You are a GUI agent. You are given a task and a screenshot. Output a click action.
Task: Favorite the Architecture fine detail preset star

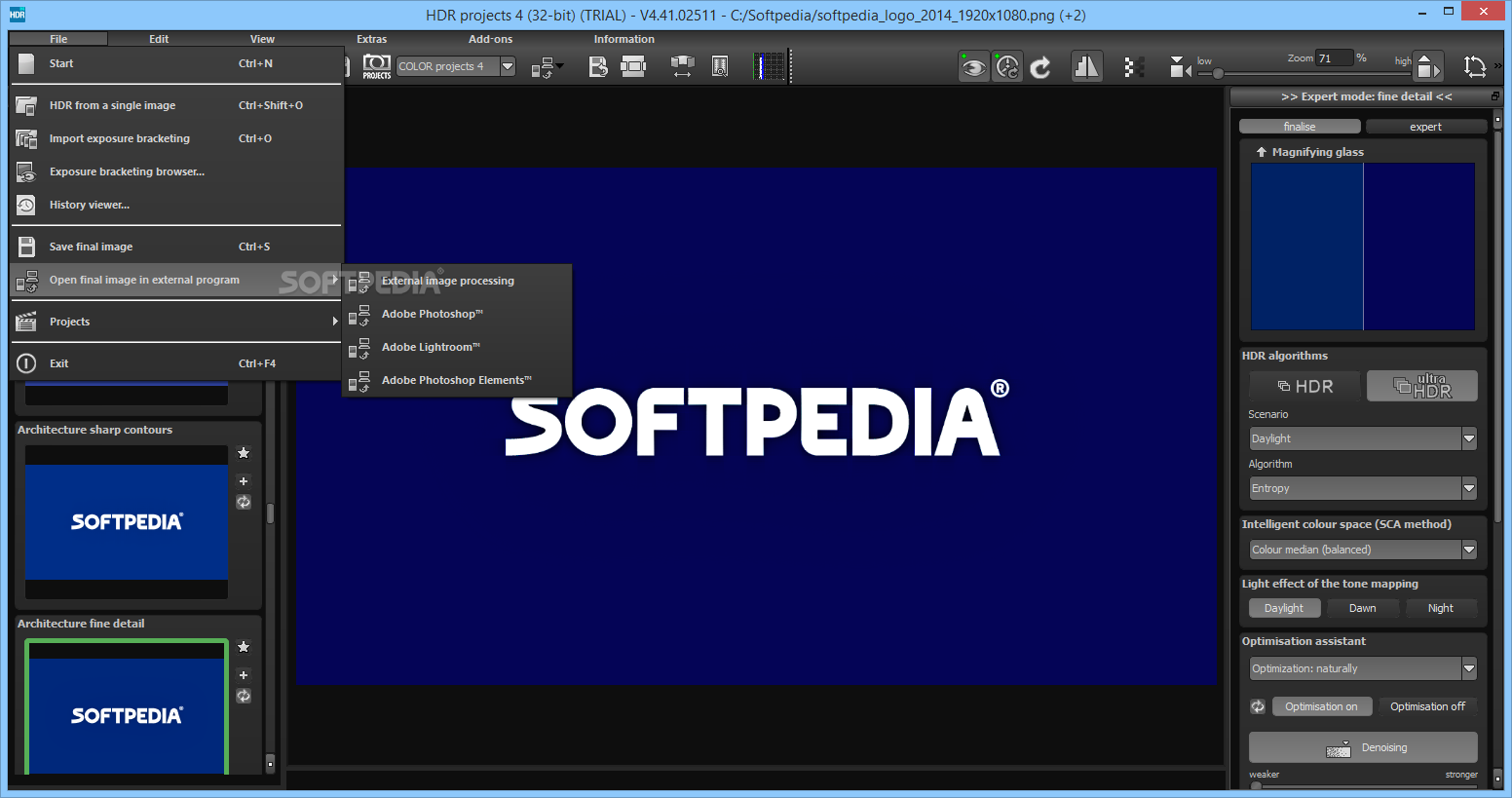pyautogui.click(x=244, y=647)
